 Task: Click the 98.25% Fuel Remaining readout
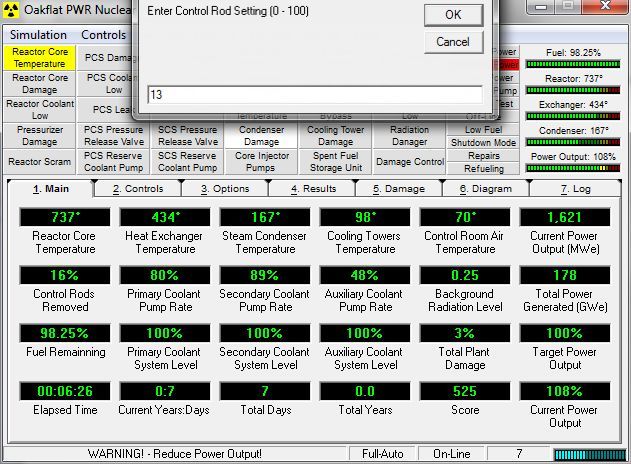point(65,333)
